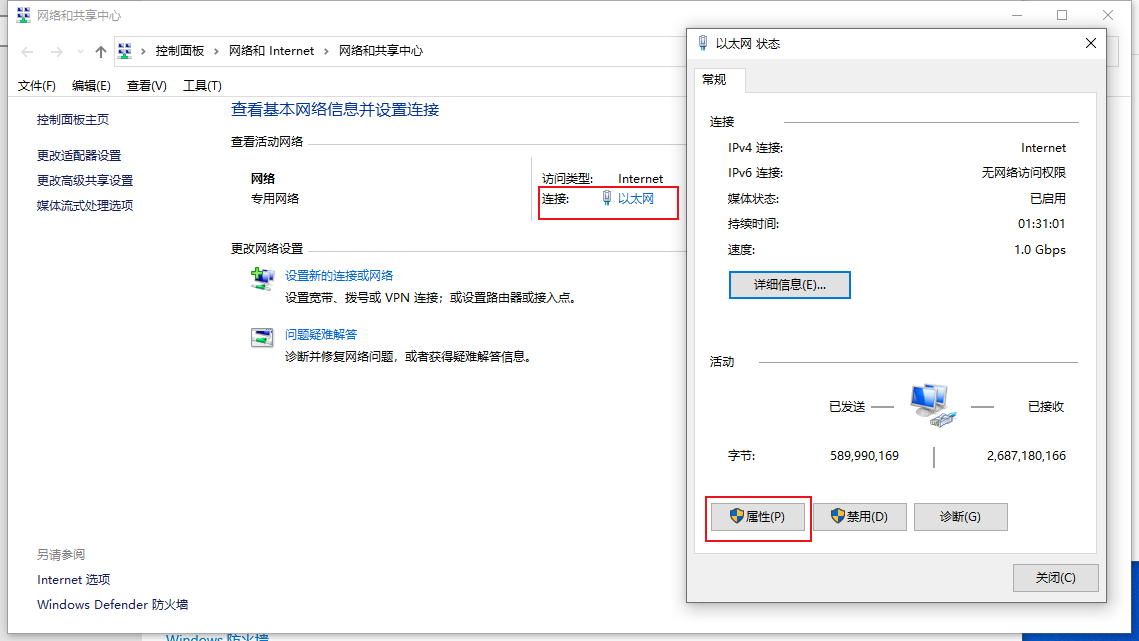Open the 更改适配器设置 link
Image resolution: width=1139 pixels, height=641 pixels.
pyautogui.click(x=79, y=156)
